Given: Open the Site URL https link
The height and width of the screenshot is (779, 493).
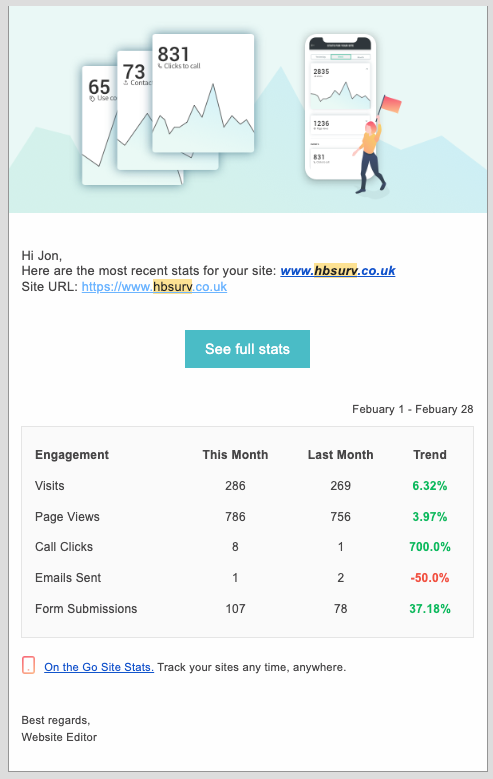Looking at the screenshot, I should [154, 287].
